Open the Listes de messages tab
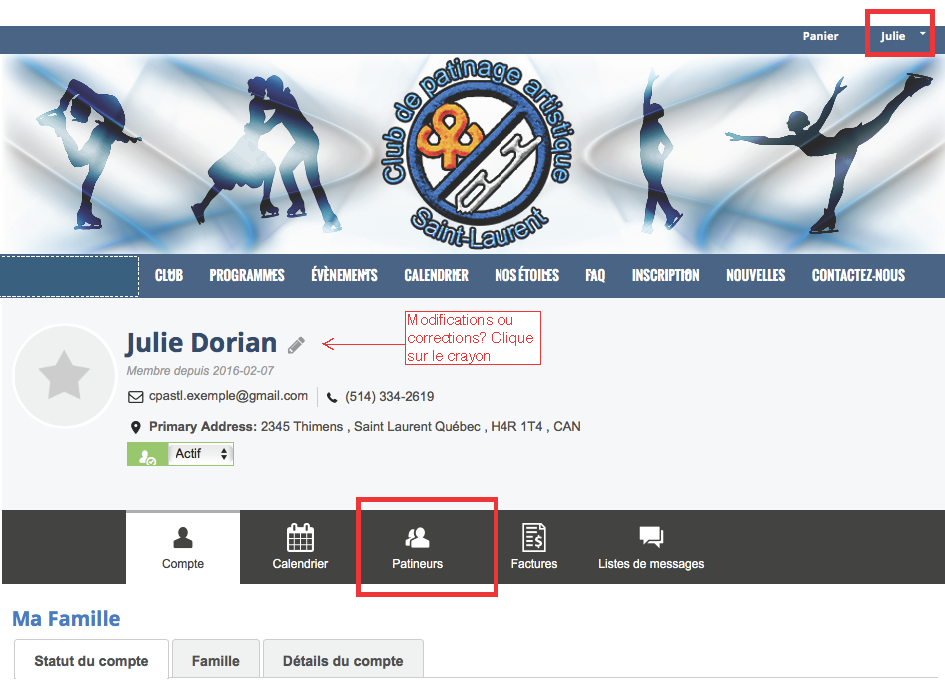Viewport: 945px width, 690px height. pos(651,547)
